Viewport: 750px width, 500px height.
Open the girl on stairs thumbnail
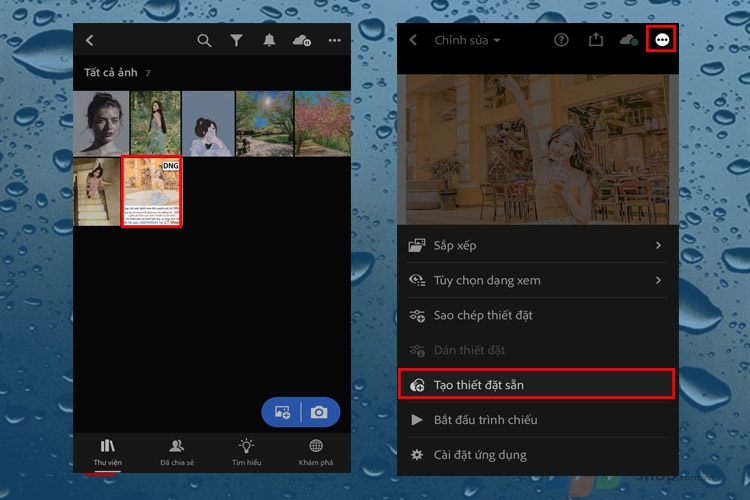[x=97, y=192]
